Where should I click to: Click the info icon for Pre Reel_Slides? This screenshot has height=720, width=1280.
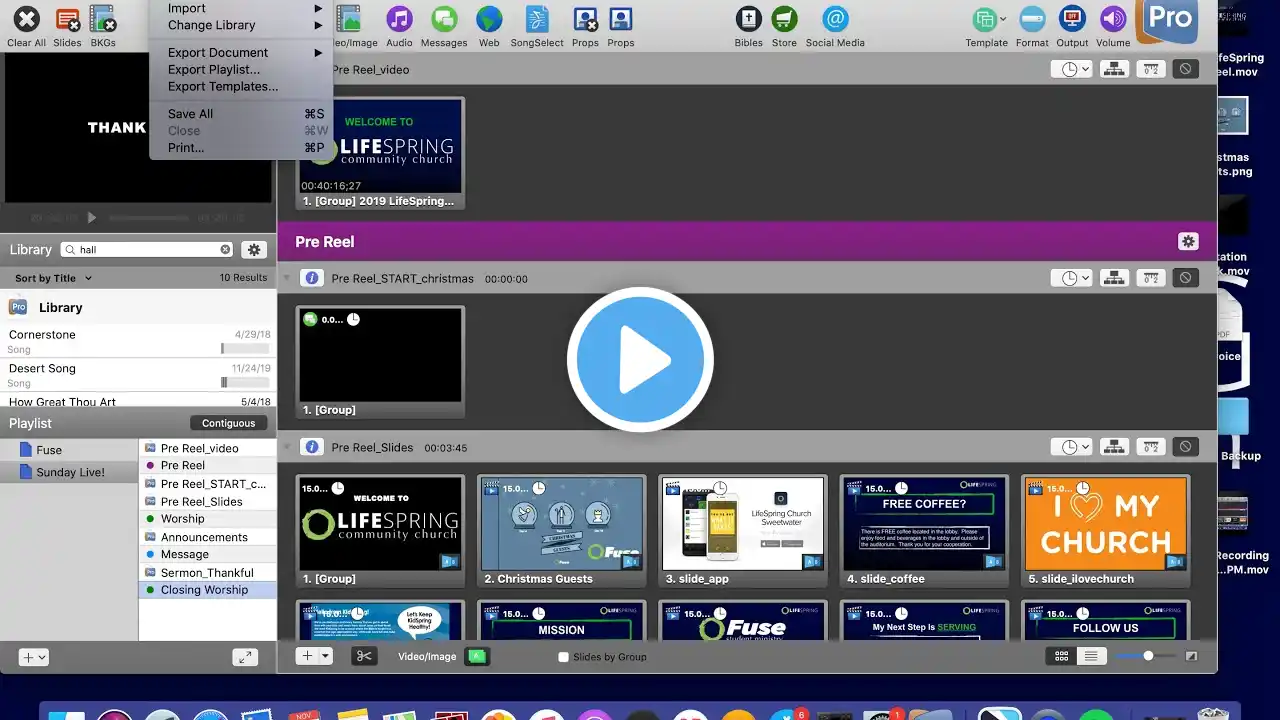click(312, 447)
